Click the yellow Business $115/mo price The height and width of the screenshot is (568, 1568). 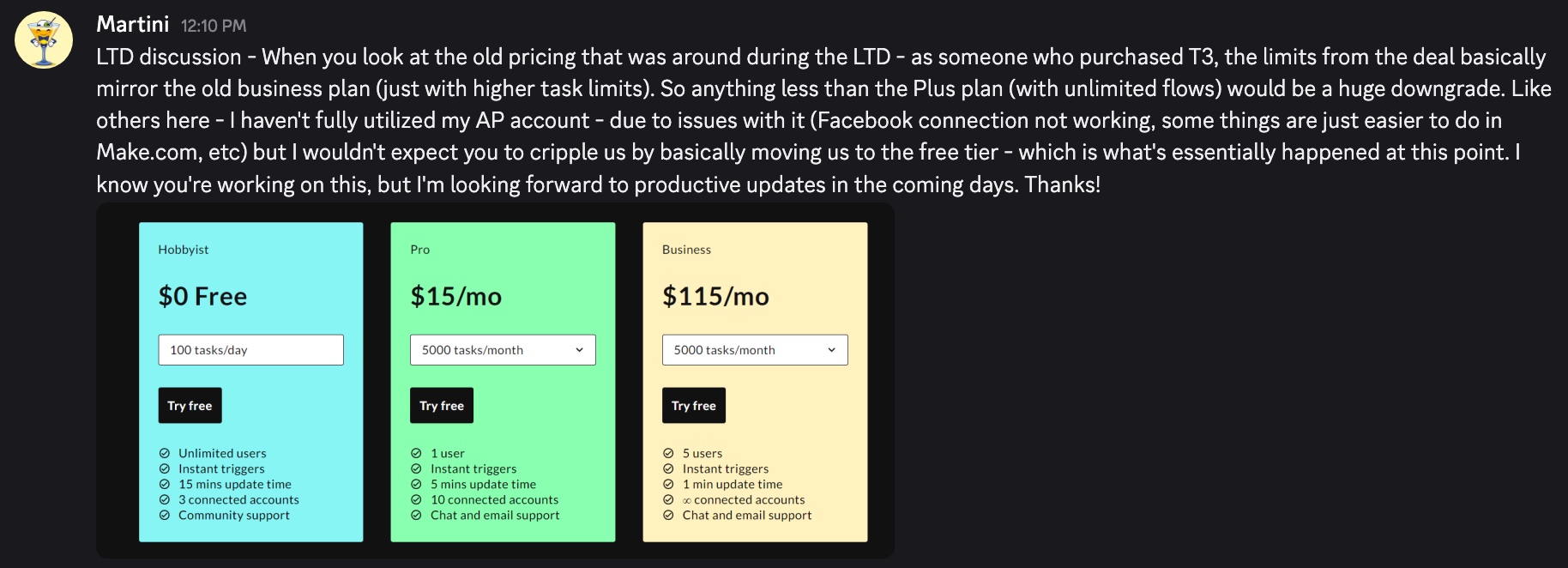tap(715, 296)
